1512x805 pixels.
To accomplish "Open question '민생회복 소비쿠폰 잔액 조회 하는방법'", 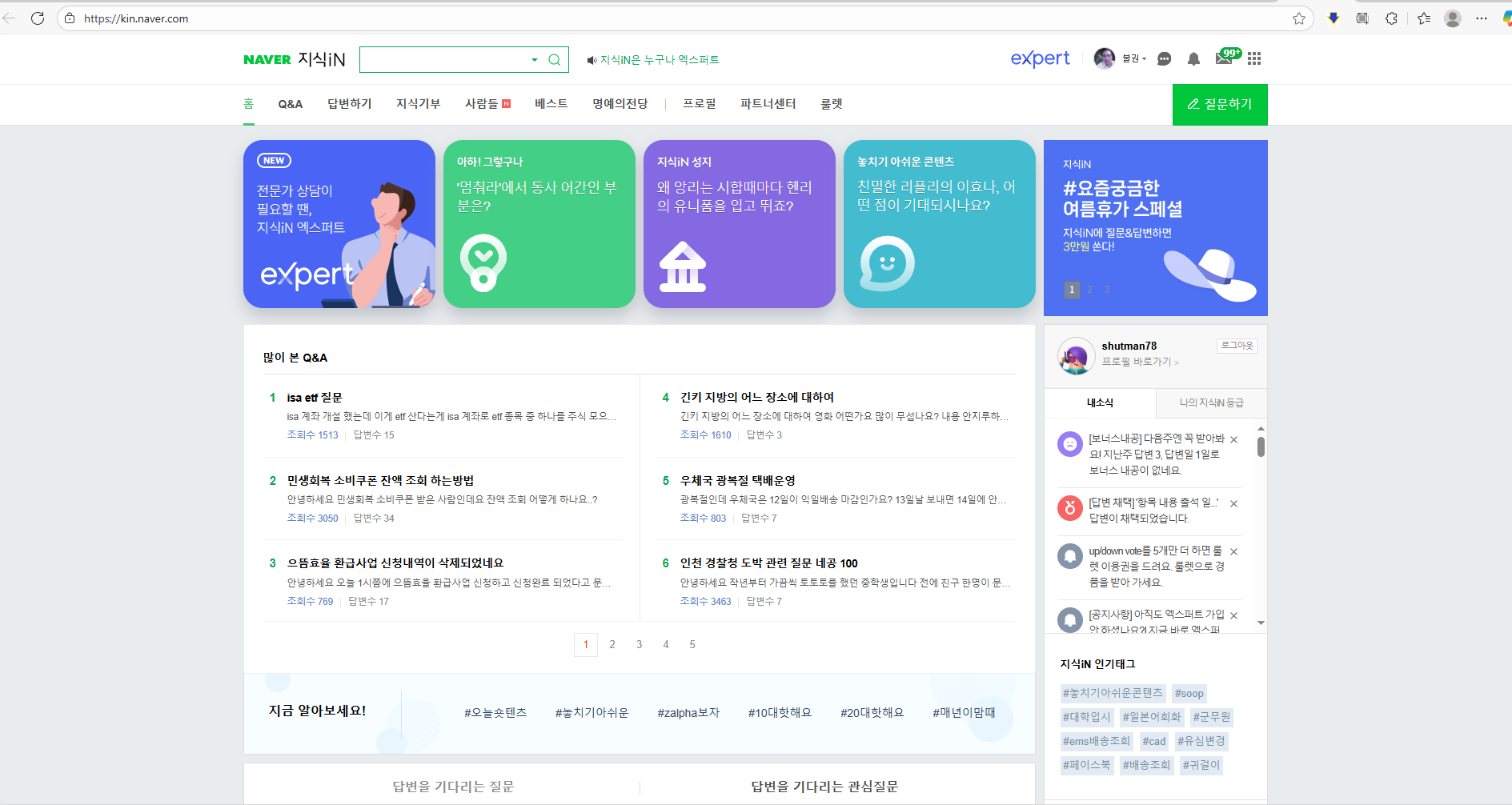I will click(380, 480).
